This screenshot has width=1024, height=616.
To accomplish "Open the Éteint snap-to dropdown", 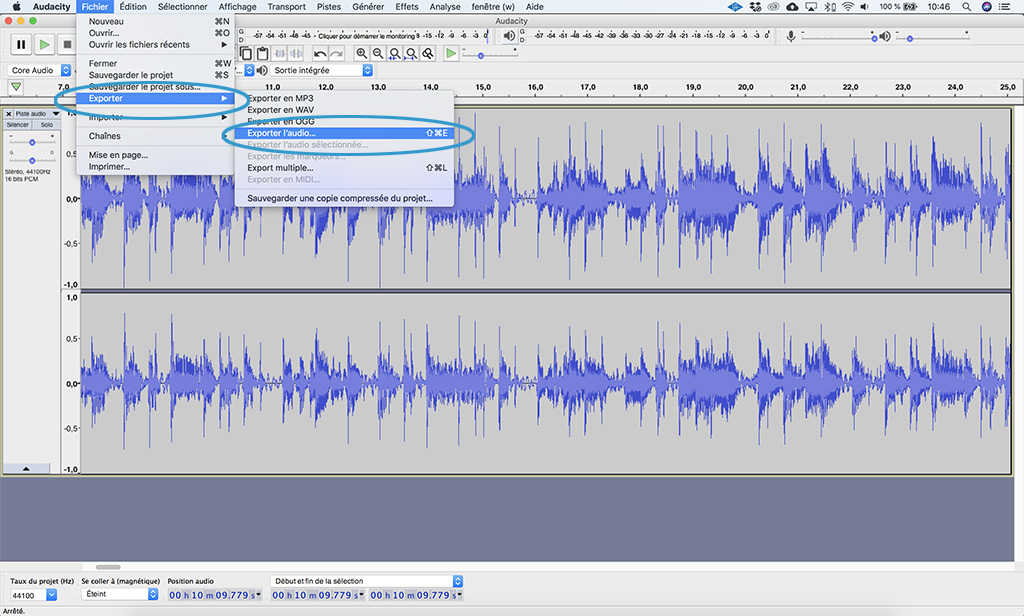I will coord(121,594).
